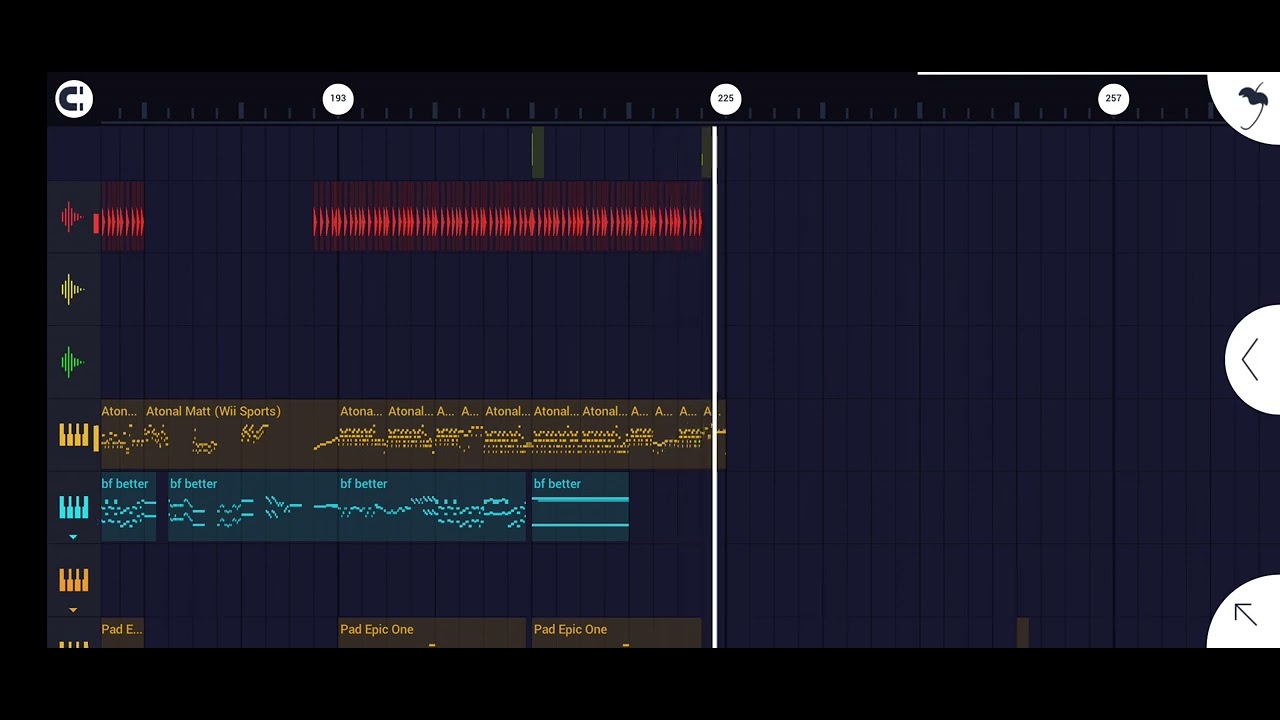Select the bf better clip with sustained notes
The image size is (1280, 720).
tap(581, 507)
